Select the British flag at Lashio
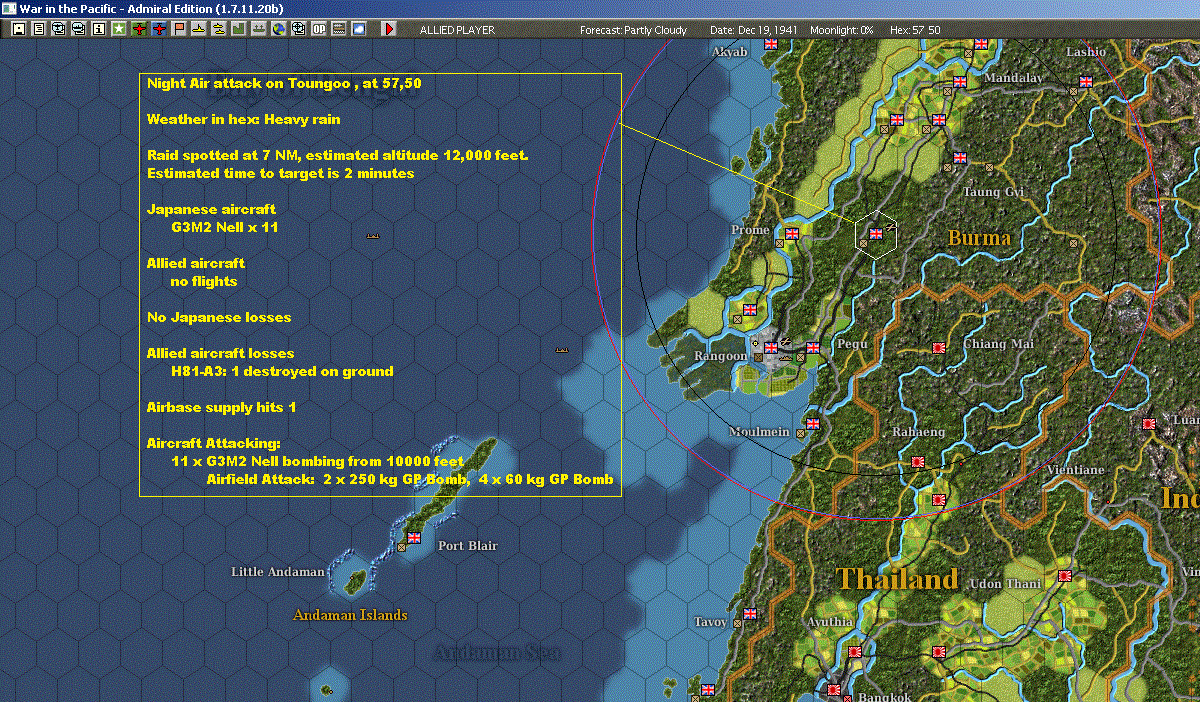 [x=1086, y=82]
